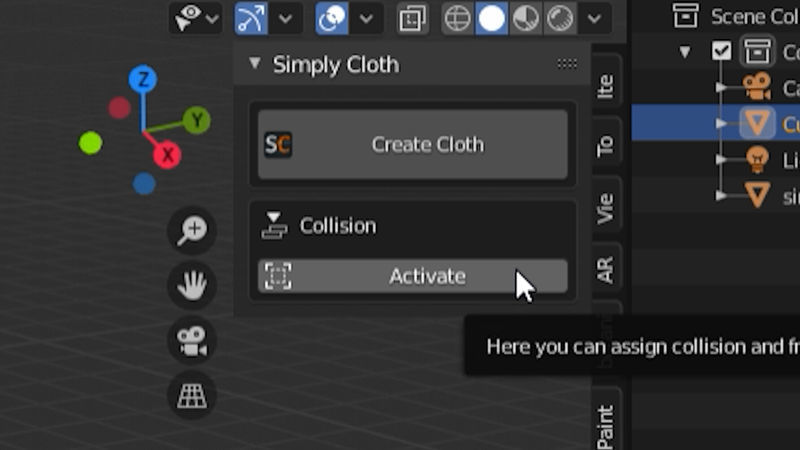The height and width of the screenshot is (450, 800).
Task: Switch to Wireframe shading
Action: click(x=458, y=19)
